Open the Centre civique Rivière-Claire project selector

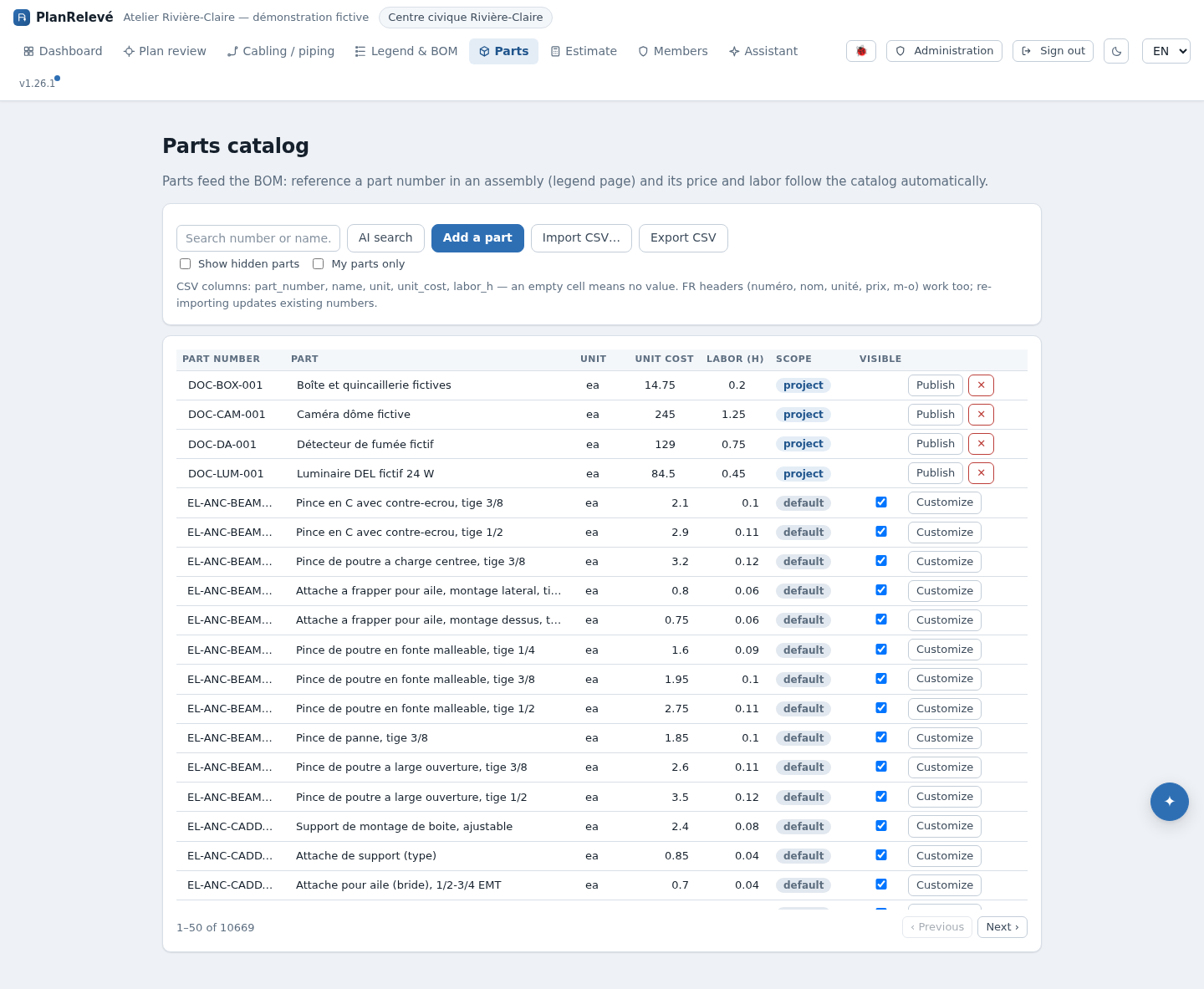click(466, 18)
